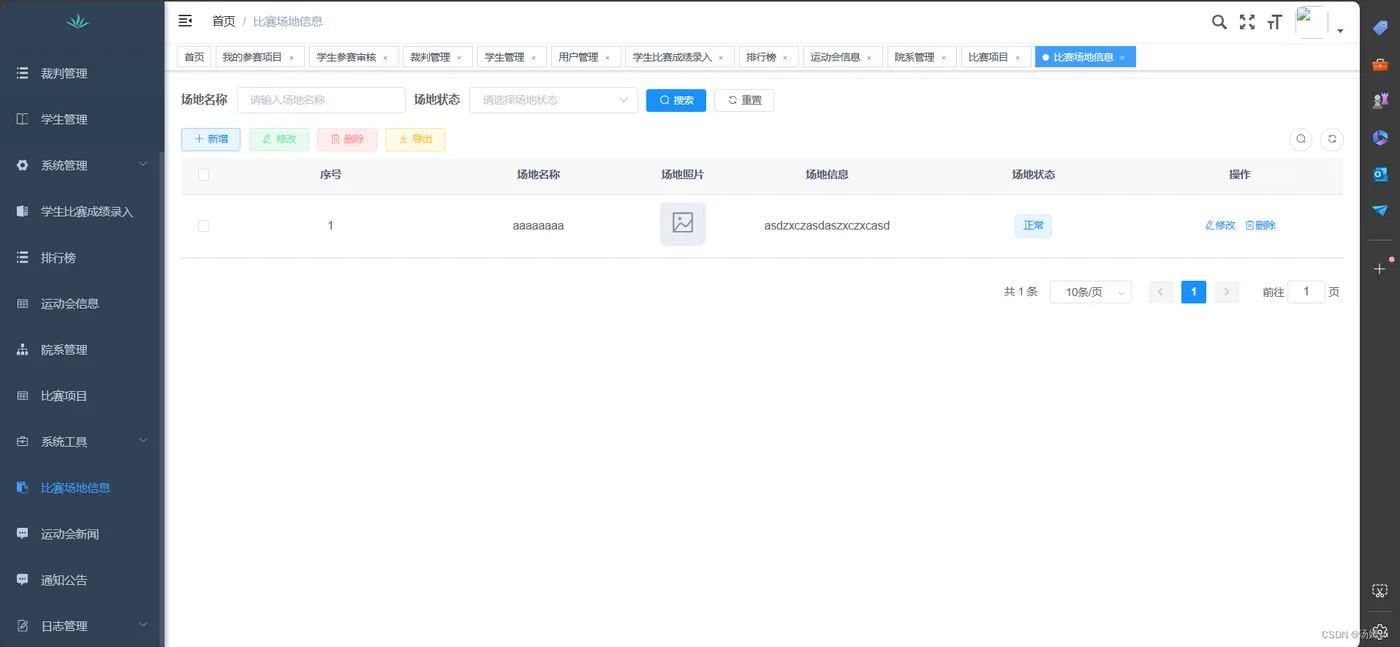1400x647 pixels.
Task: Collapse sidebar using the hamburger icon
Action: tap(185, 21)
